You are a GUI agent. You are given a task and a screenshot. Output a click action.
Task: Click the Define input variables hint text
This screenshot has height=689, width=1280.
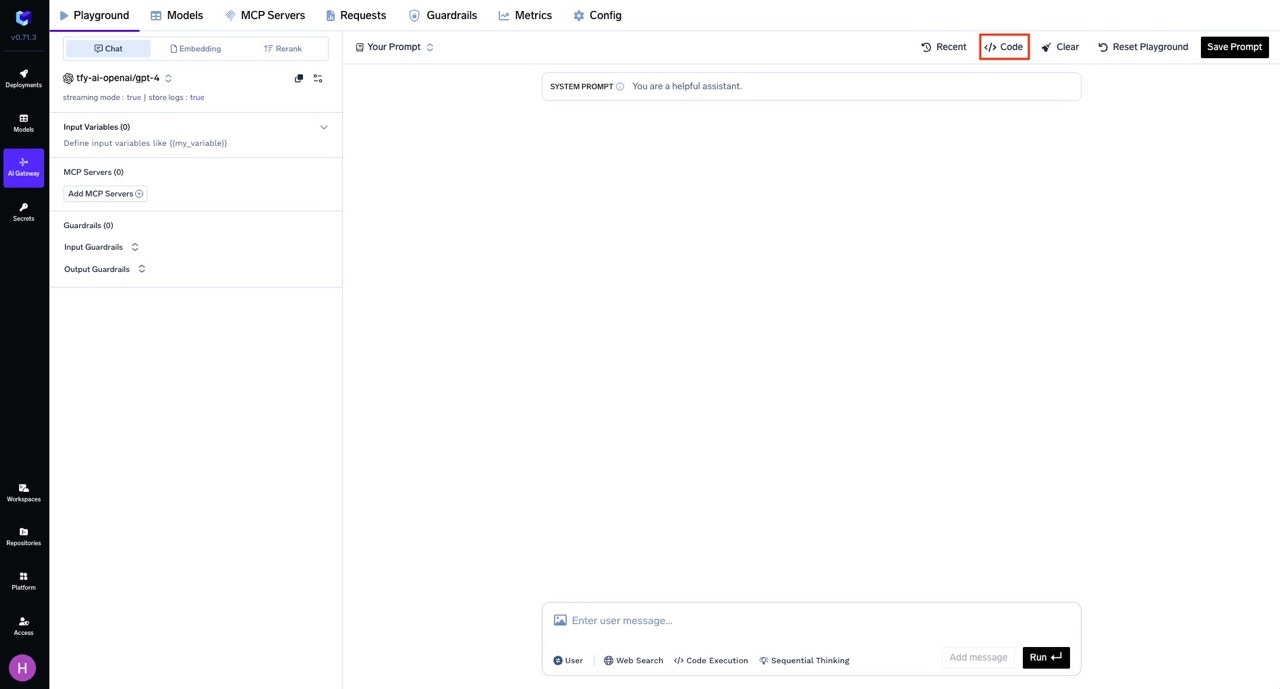point(145,144)
